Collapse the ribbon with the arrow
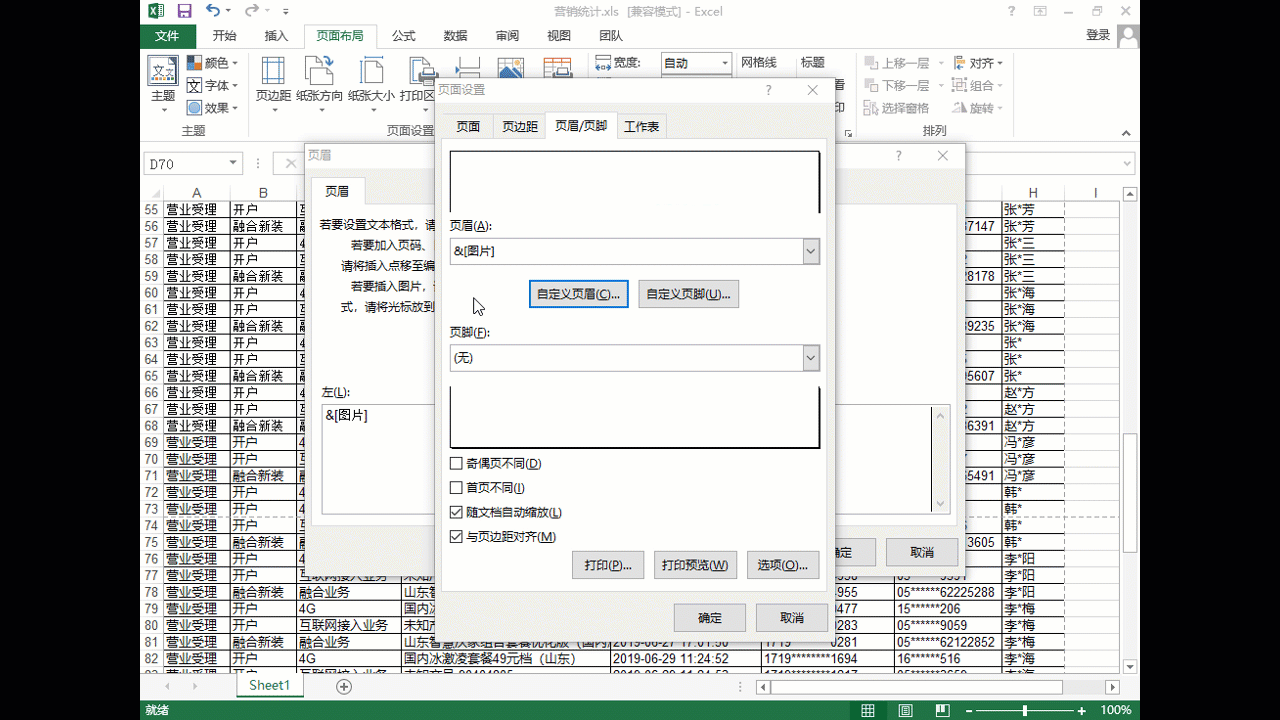The width and height of the screenshot is (1280, 720). point(1128,131)
